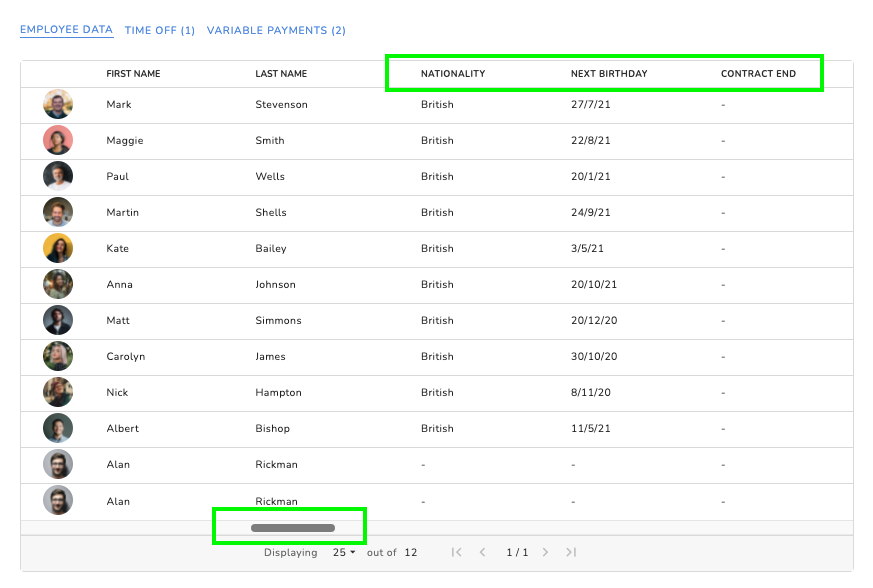Open the page size dropdown showing 25
The image size is (873, 588).
(343, 551)
